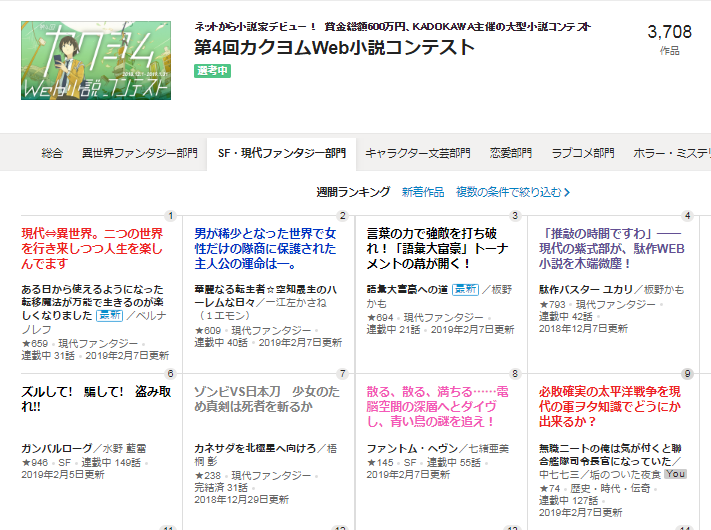711x530 pixels.
Task: Click 3,708 作品 count
Action: (669, 39)
